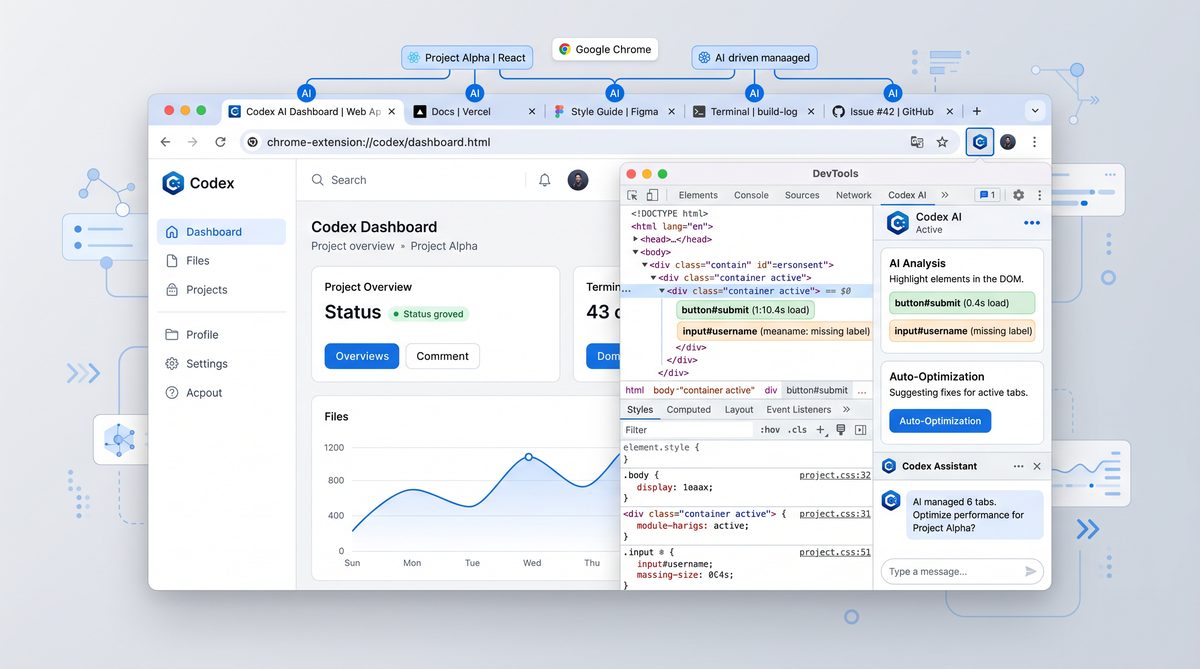Switch to the Layout tab
This screenshot has height=669, width=1200.
pyautogui.click(x=739, y=410)
